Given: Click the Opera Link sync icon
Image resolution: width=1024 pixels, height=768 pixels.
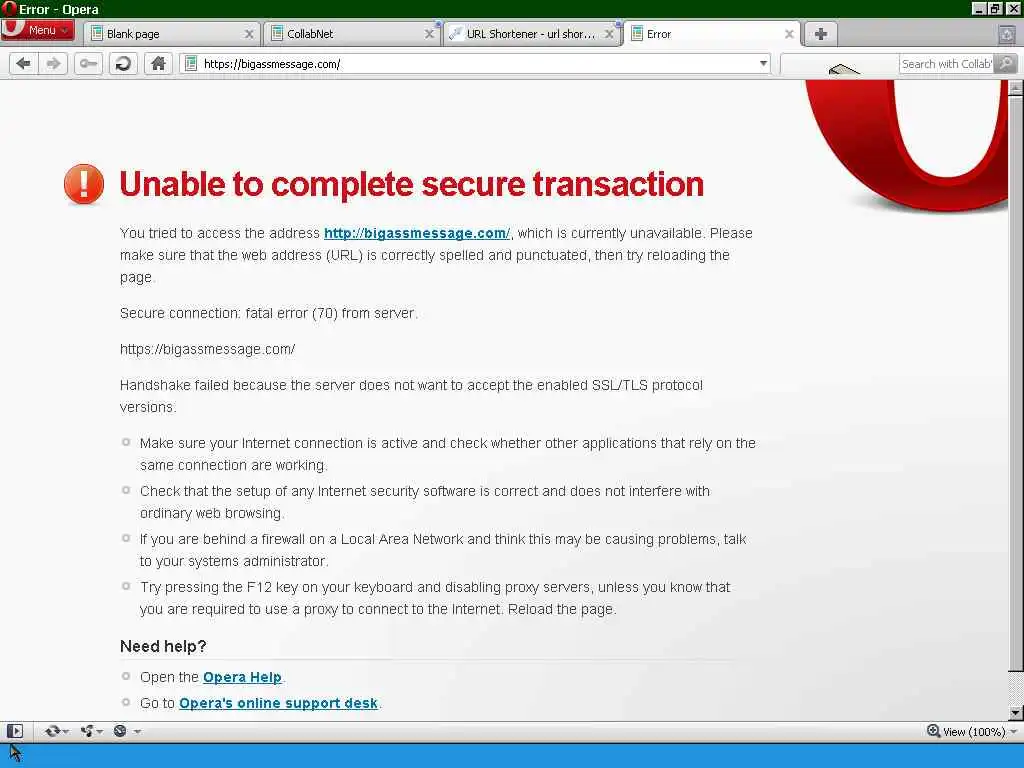Looking at the screenshot, I should 56,731.
